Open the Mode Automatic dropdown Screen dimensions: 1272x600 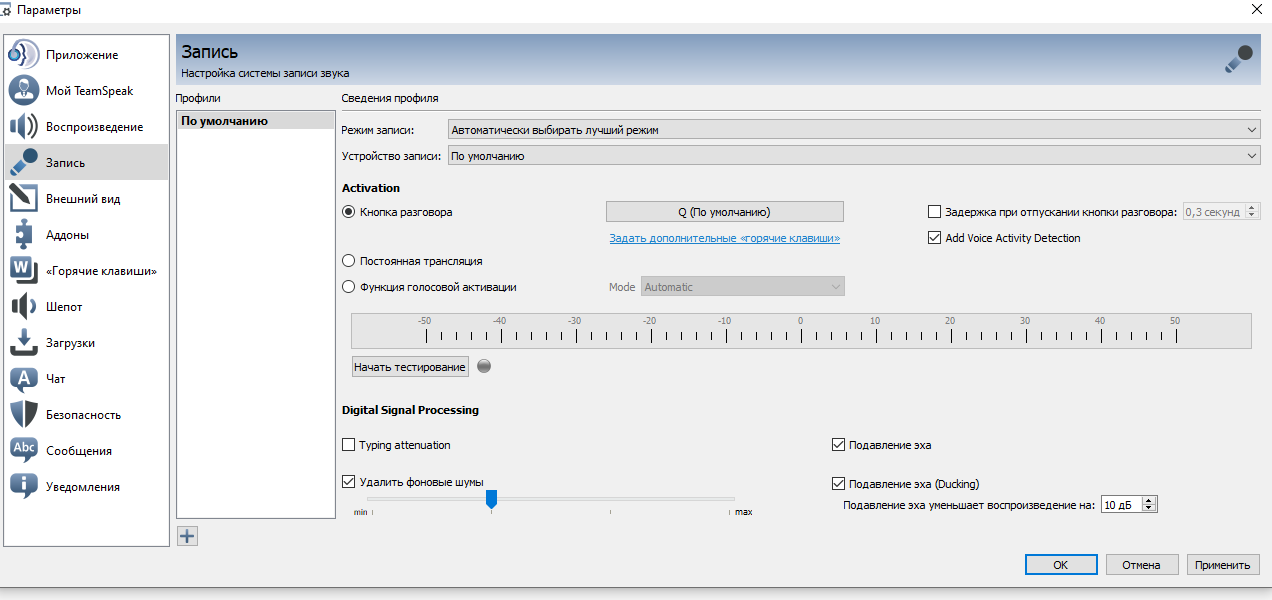(x=743, y=287)
